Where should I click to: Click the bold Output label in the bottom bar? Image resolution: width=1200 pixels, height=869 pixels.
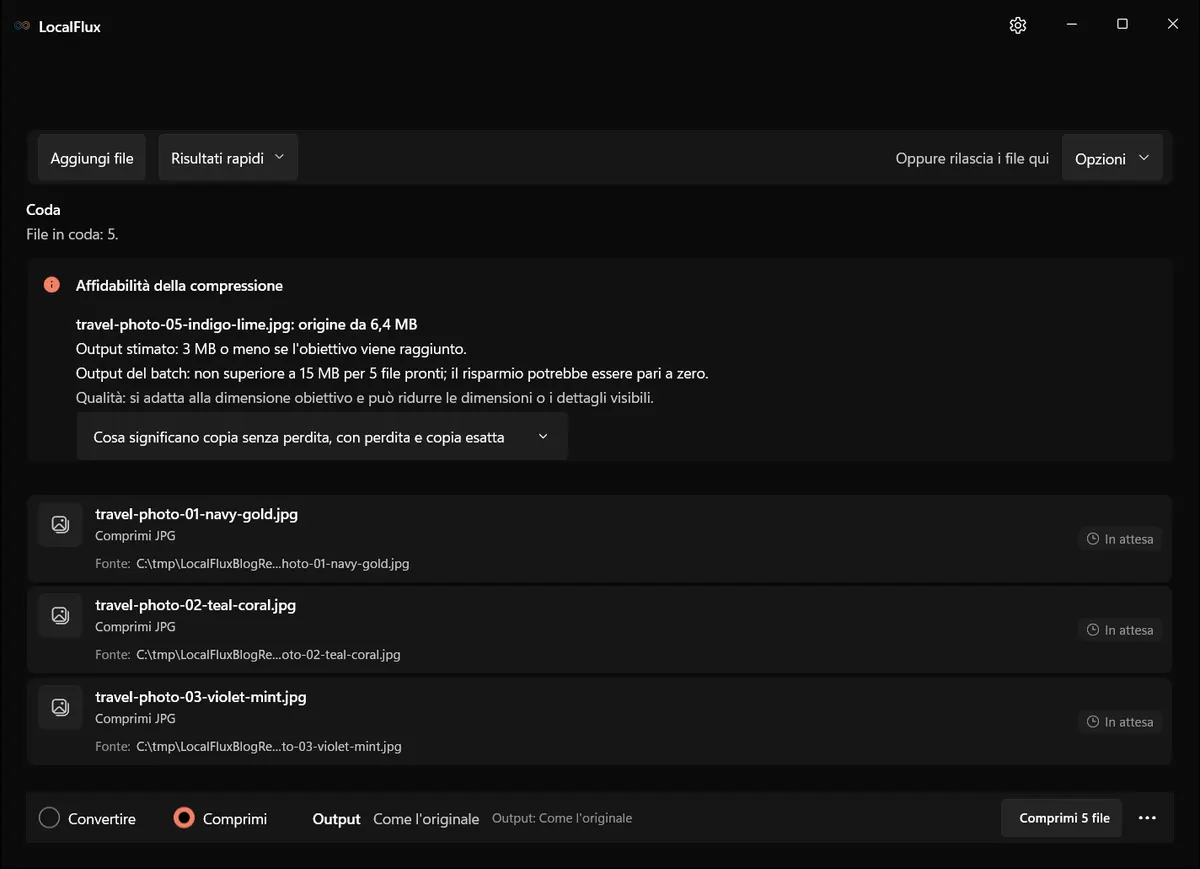coord(336,819)
